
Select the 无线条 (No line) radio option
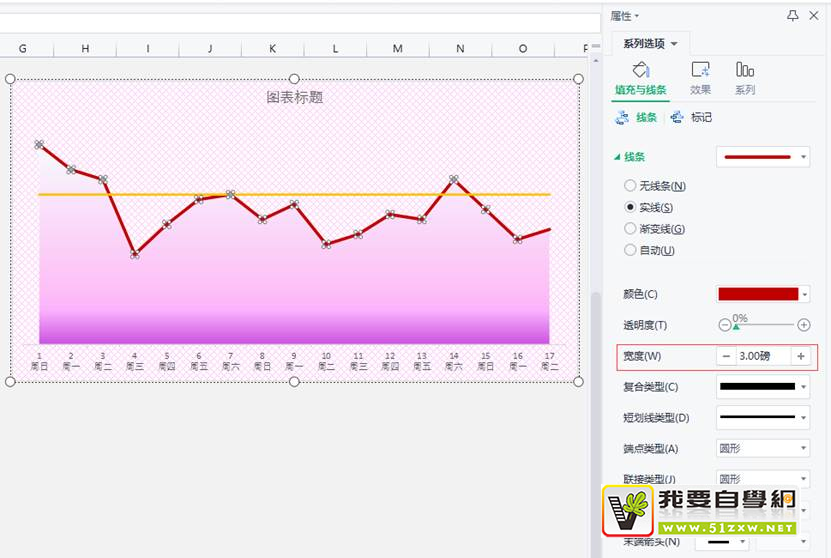coord(630,186)
